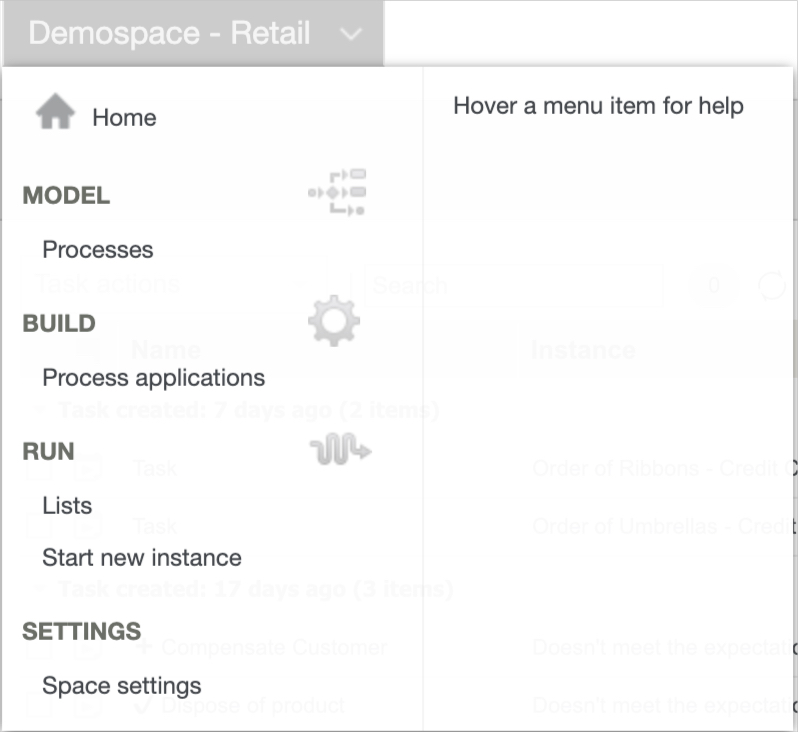Viewport: 798px width, 732px height.
Task: Select the BUILD section heading
Action: (59, 324)
